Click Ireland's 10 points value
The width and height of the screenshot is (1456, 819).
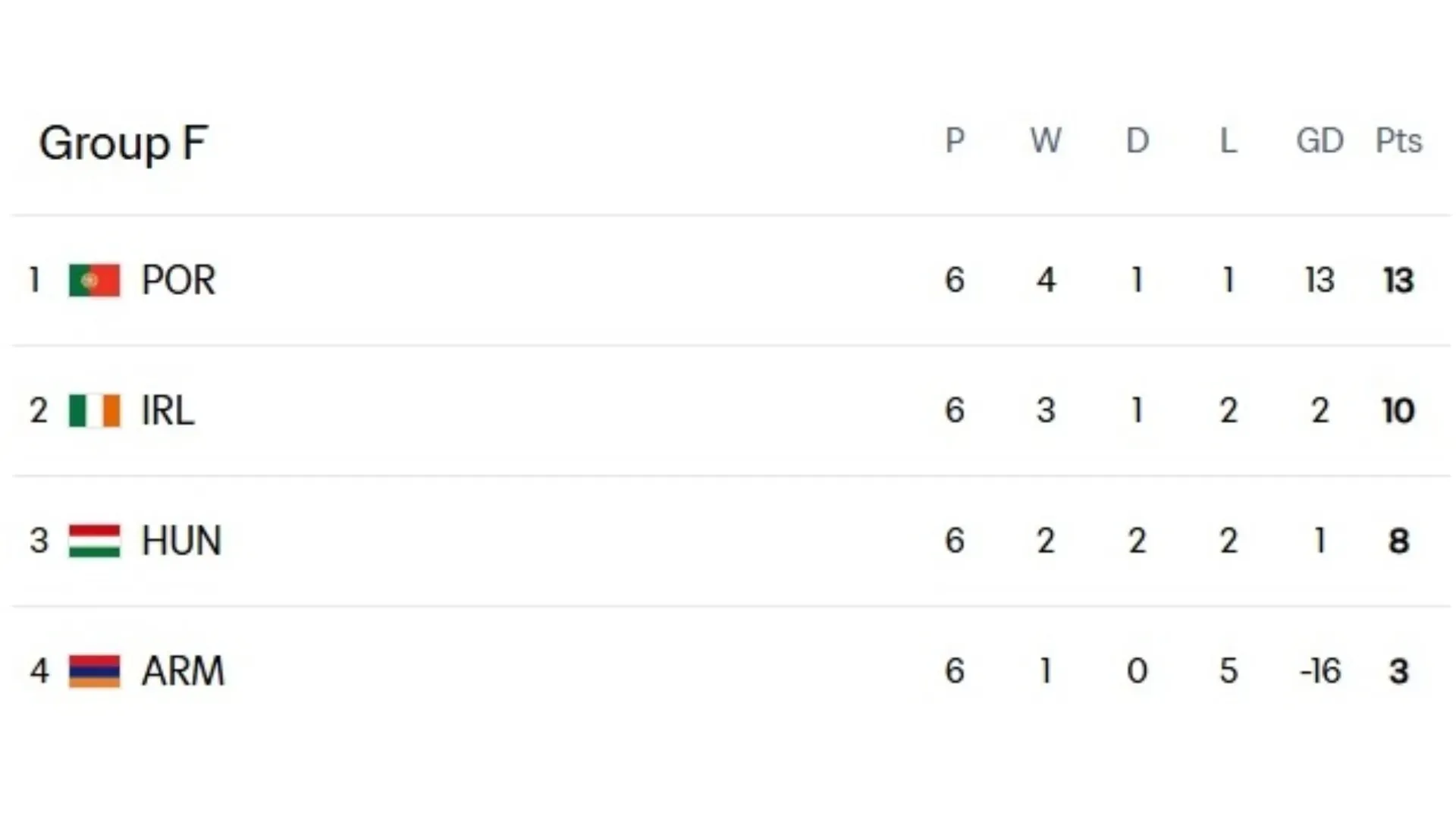pyautogui.click(x=1398, y=411)
